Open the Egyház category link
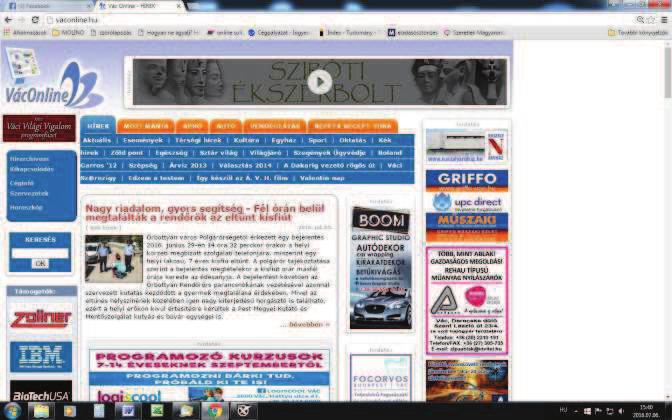 284,140
